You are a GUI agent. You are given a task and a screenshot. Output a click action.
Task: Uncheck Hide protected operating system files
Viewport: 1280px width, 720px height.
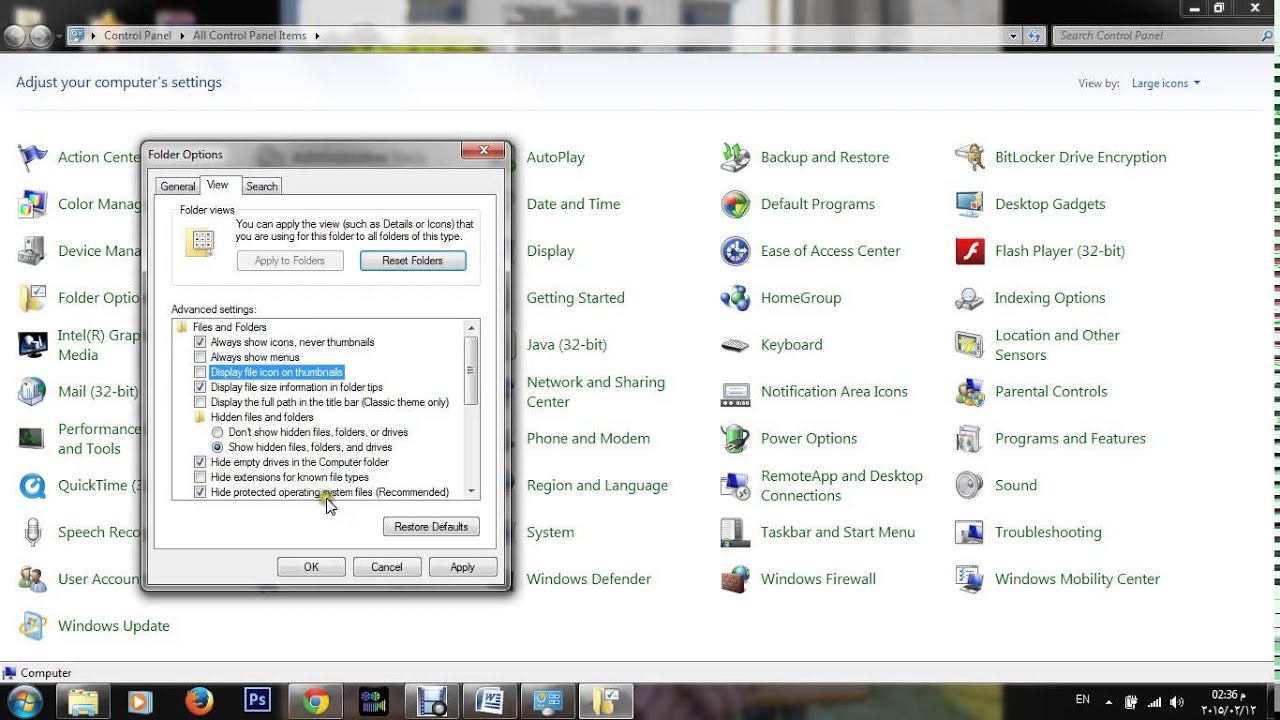(201, 492)
